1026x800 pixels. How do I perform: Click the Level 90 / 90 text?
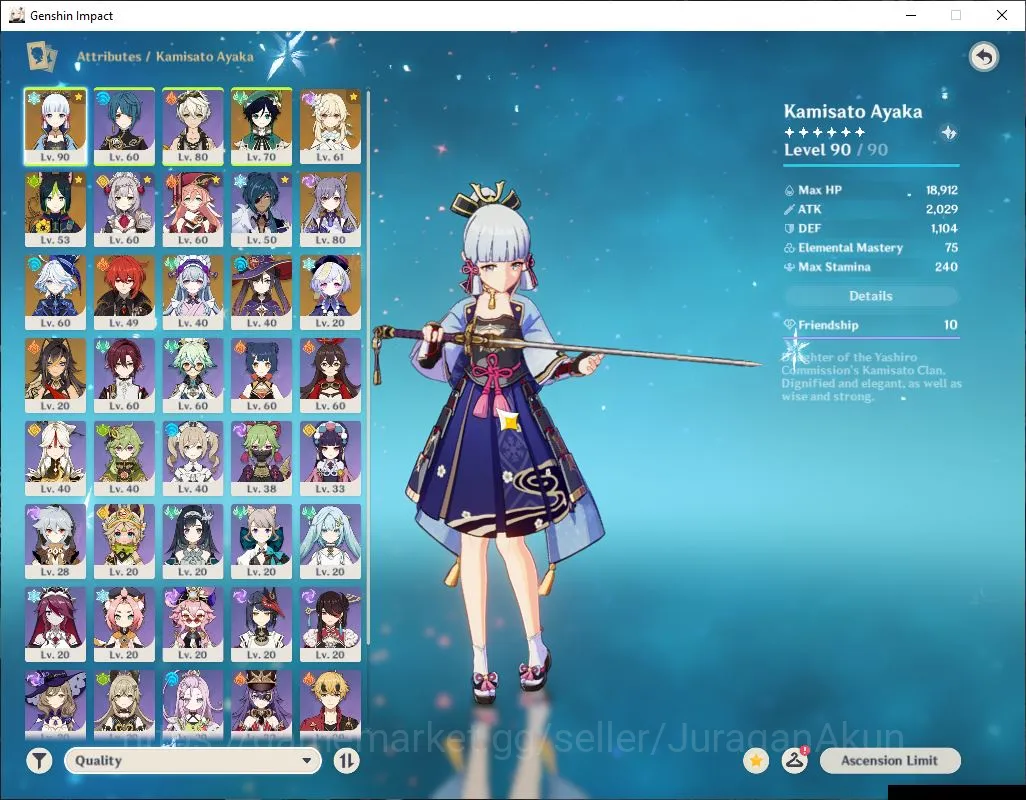[x=836, y=150]
